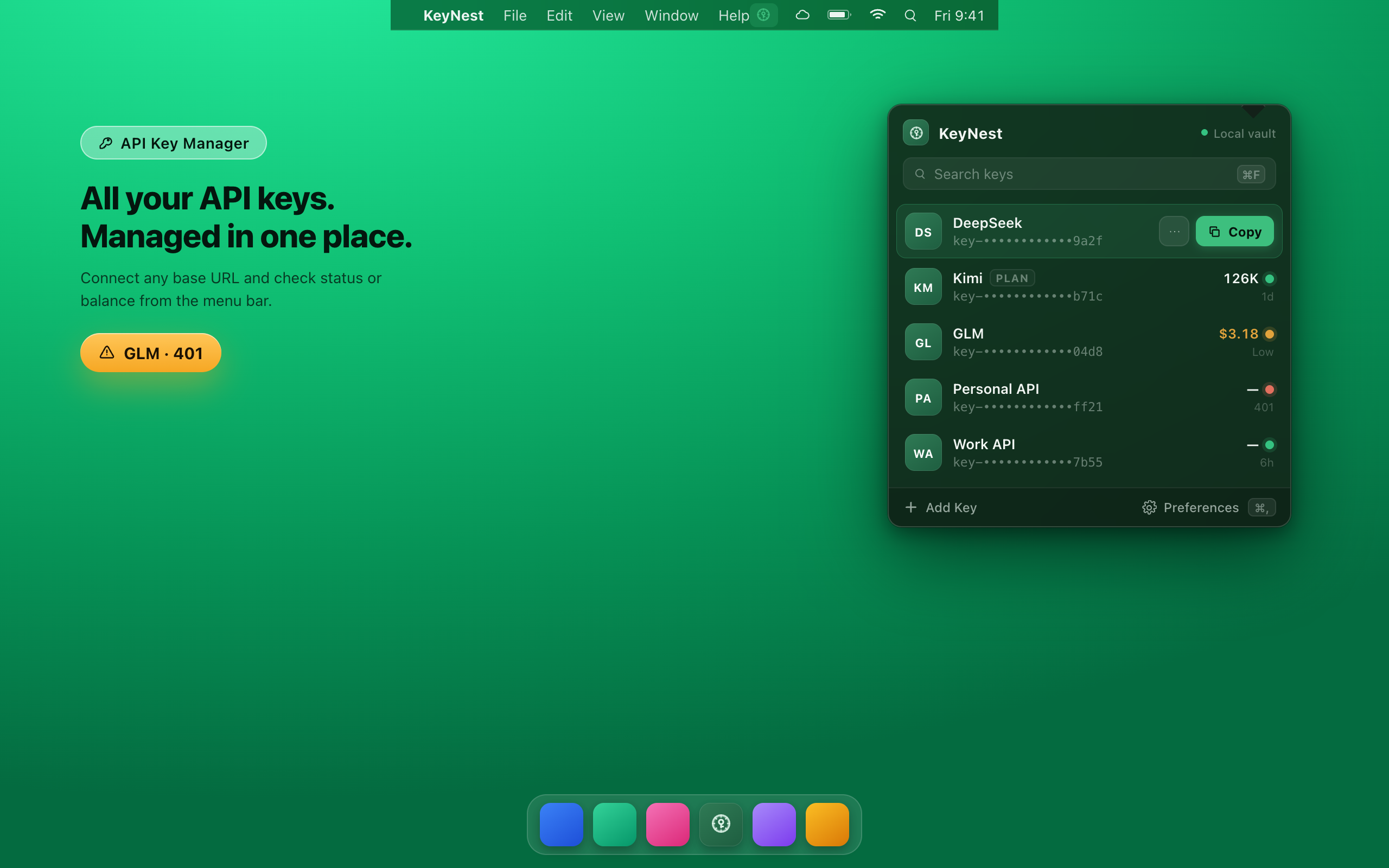Click the Low label on GLM row
Screen dimensions: 1389x868
(1262, 352)
